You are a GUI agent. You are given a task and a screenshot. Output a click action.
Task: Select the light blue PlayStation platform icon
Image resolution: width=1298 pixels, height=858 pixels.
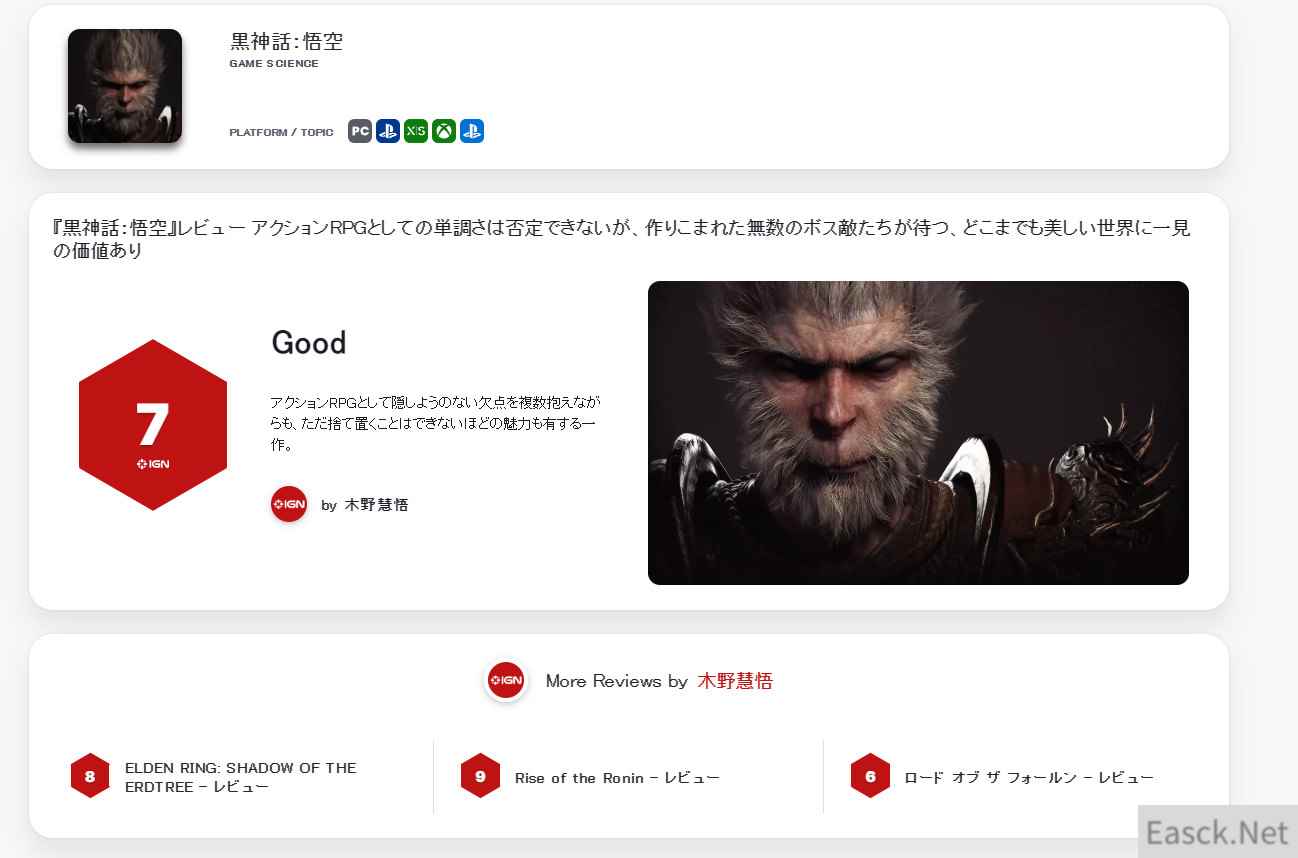coord(472,131)
